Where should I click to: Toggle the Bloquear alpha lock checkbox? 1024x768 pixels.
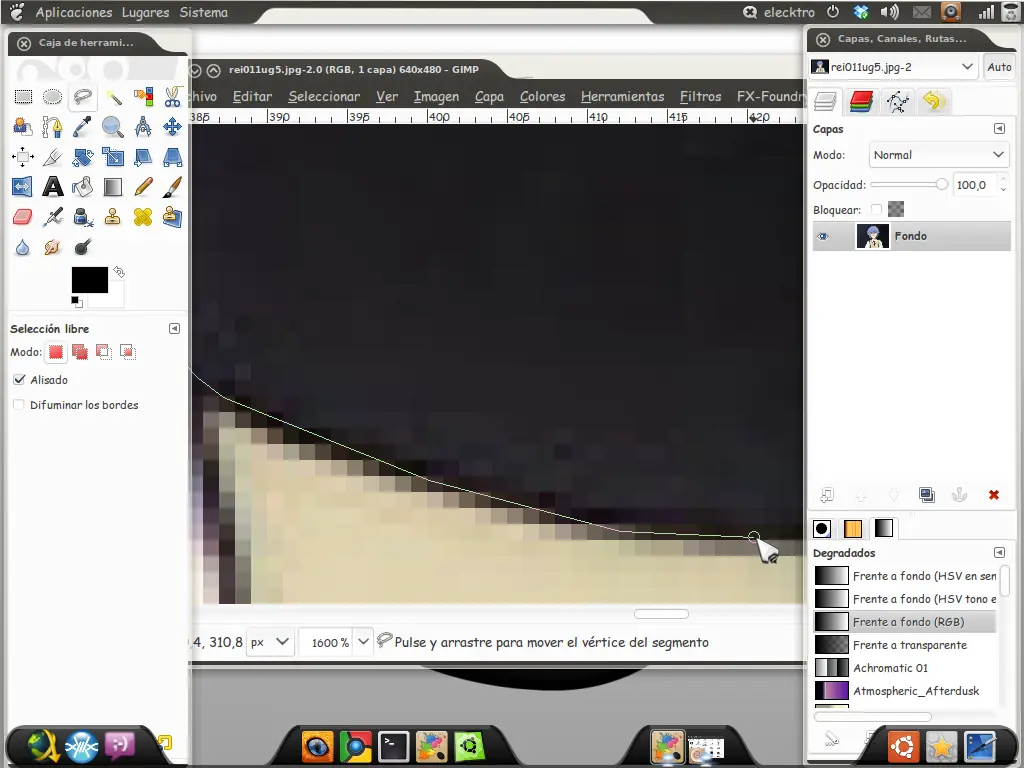[876, 210]
